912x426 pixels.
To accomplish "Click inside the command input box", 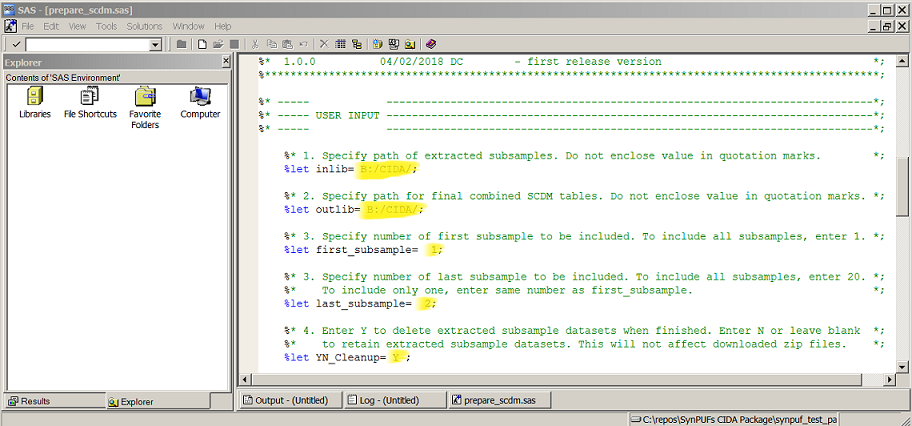I will coord(86,45).
